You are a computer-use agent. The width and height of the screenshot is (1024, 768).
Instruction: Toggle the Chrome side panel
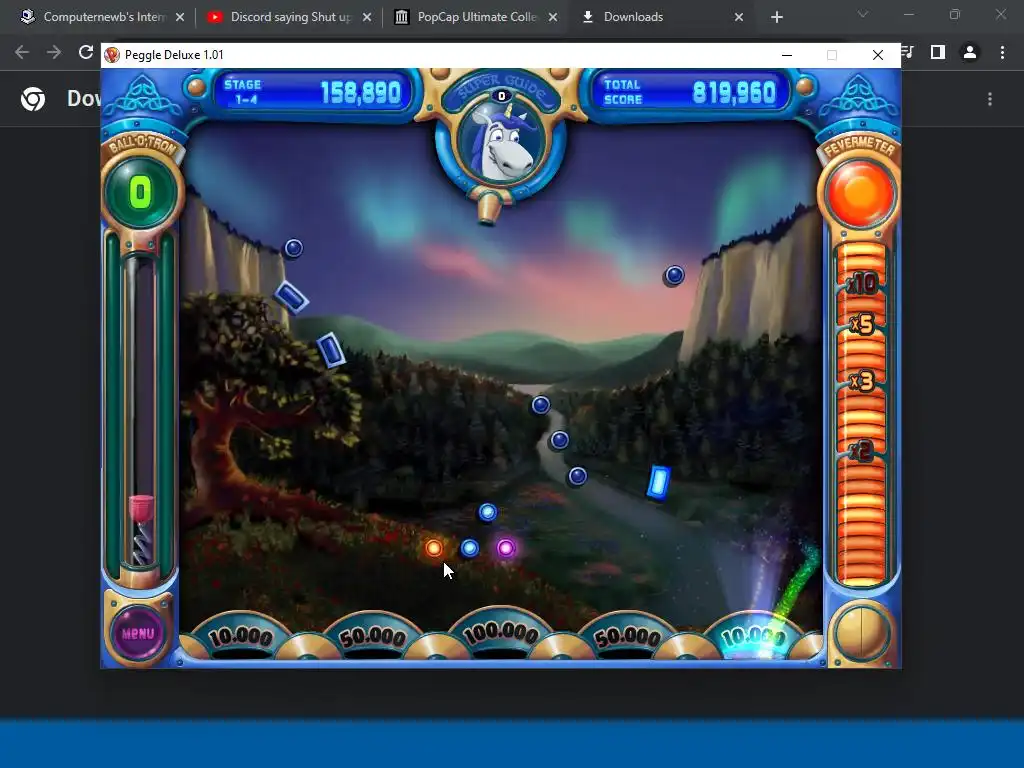(x=938, y=52)
